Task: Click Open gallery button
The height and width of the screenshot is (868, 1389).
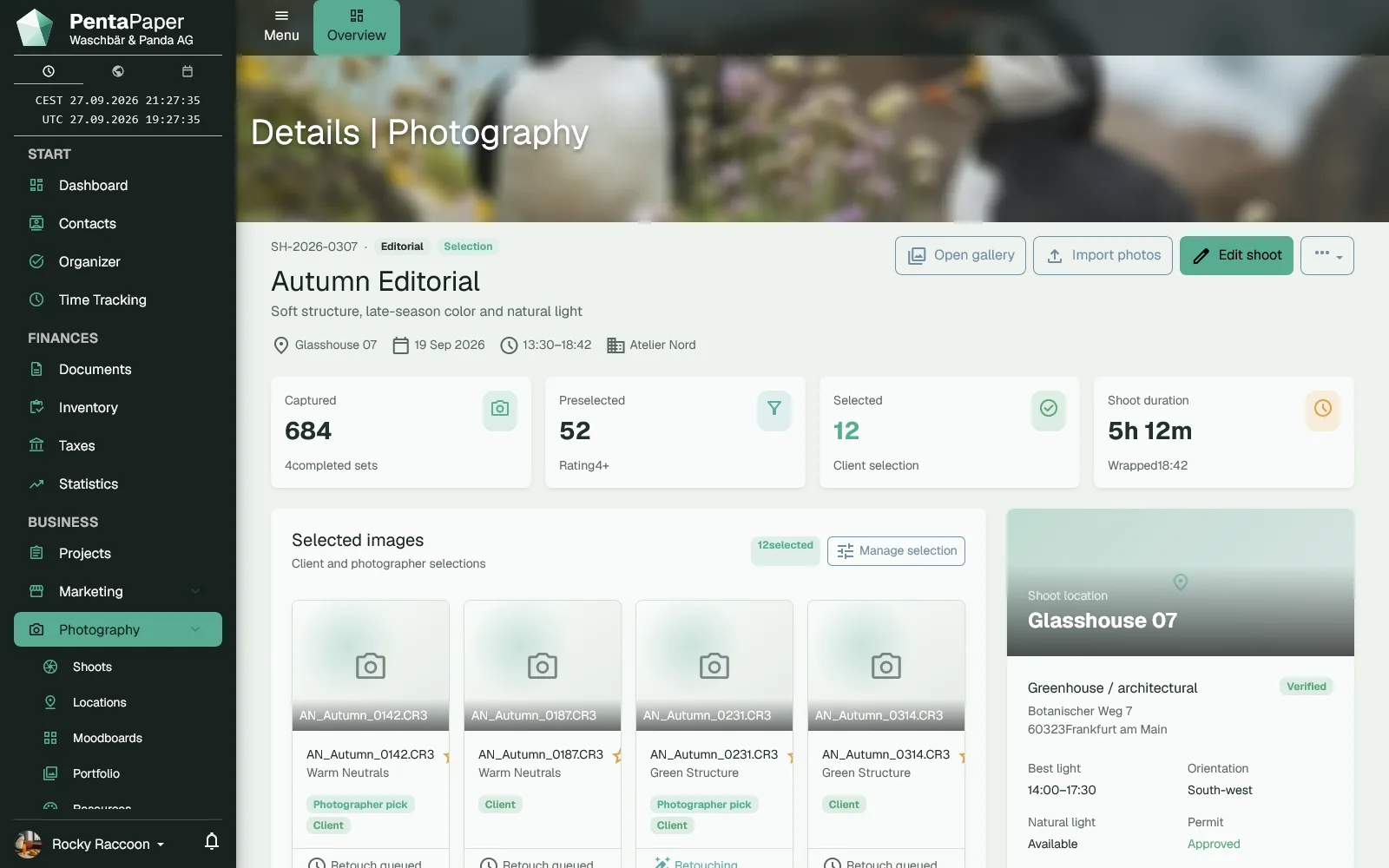Action: click(960, 255)
